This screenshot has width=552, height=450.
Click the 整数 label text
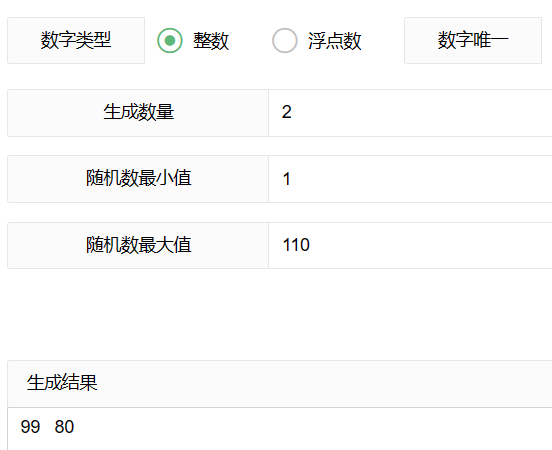211,41
